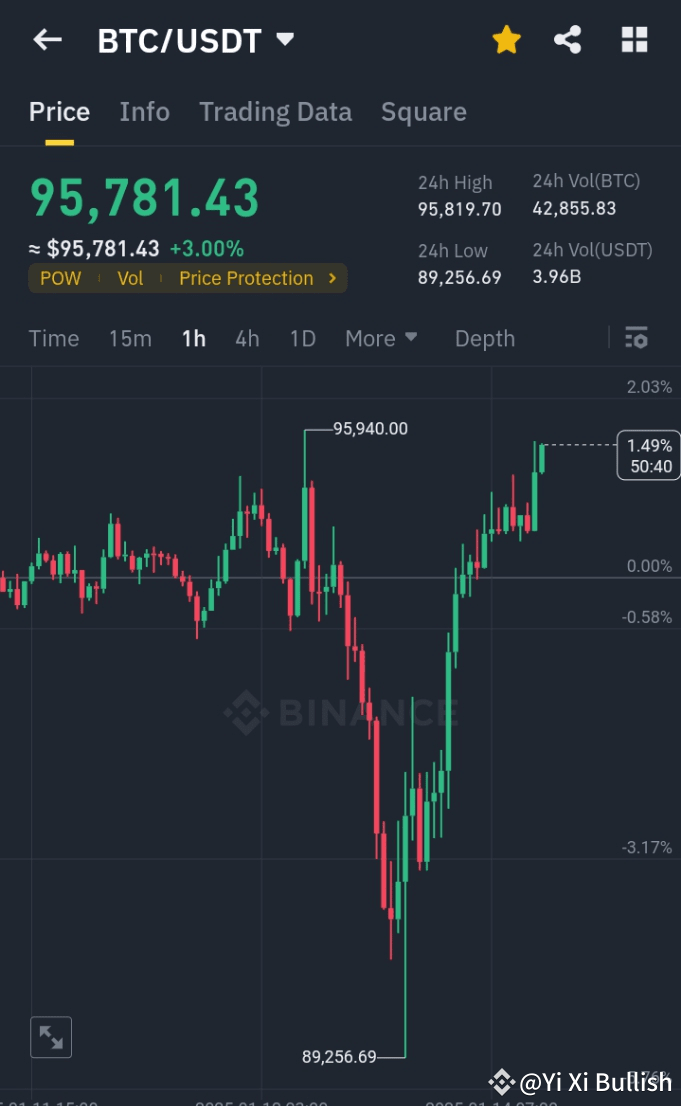
Task: Switch to the Info tab
Action: pyautogui.click(x=144, y=112)
